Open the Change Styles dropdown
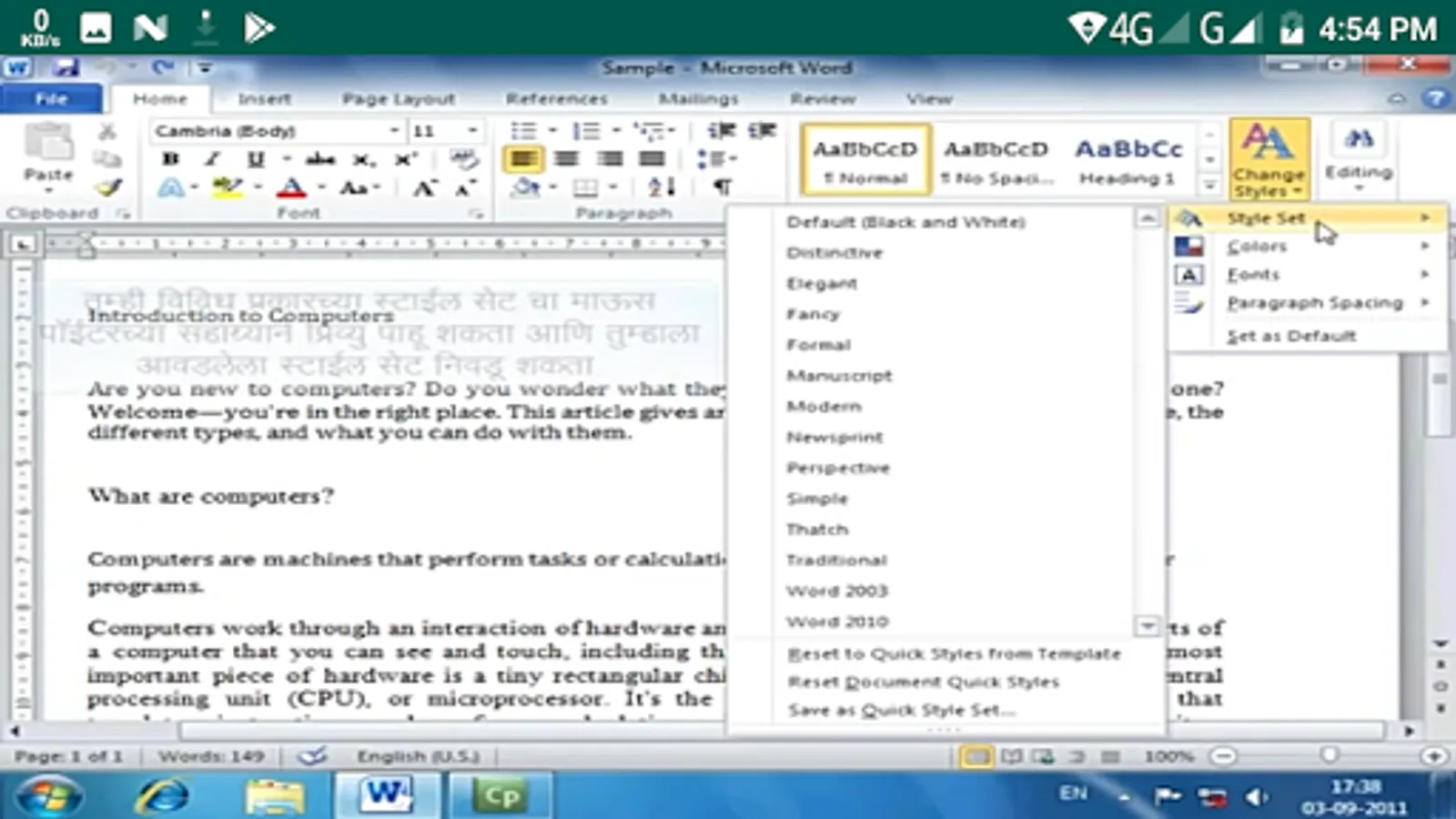The image size is (1456, 819). point(1269,160)
